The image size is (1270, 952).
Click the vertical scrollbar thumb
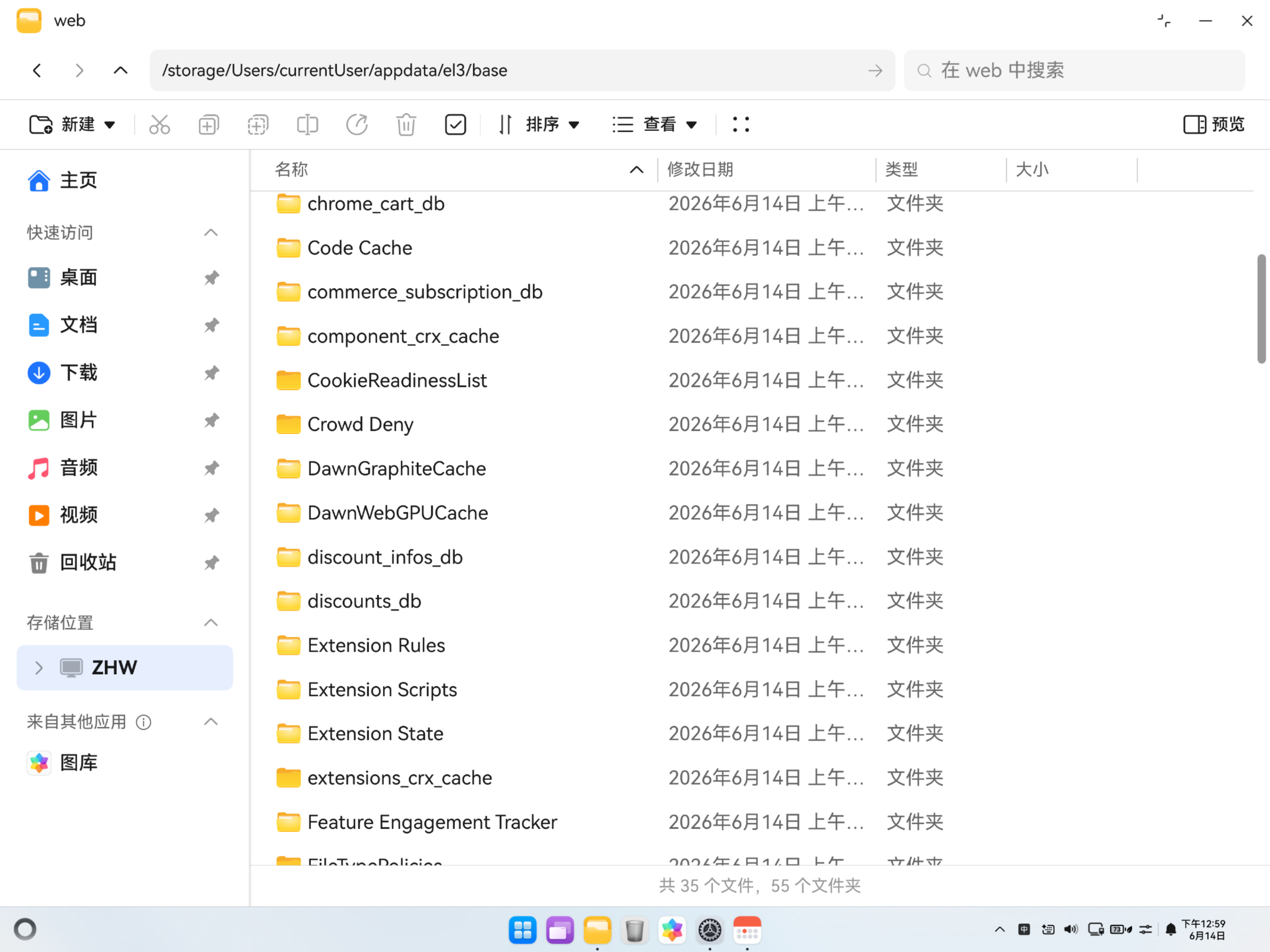pos(1262,309)
